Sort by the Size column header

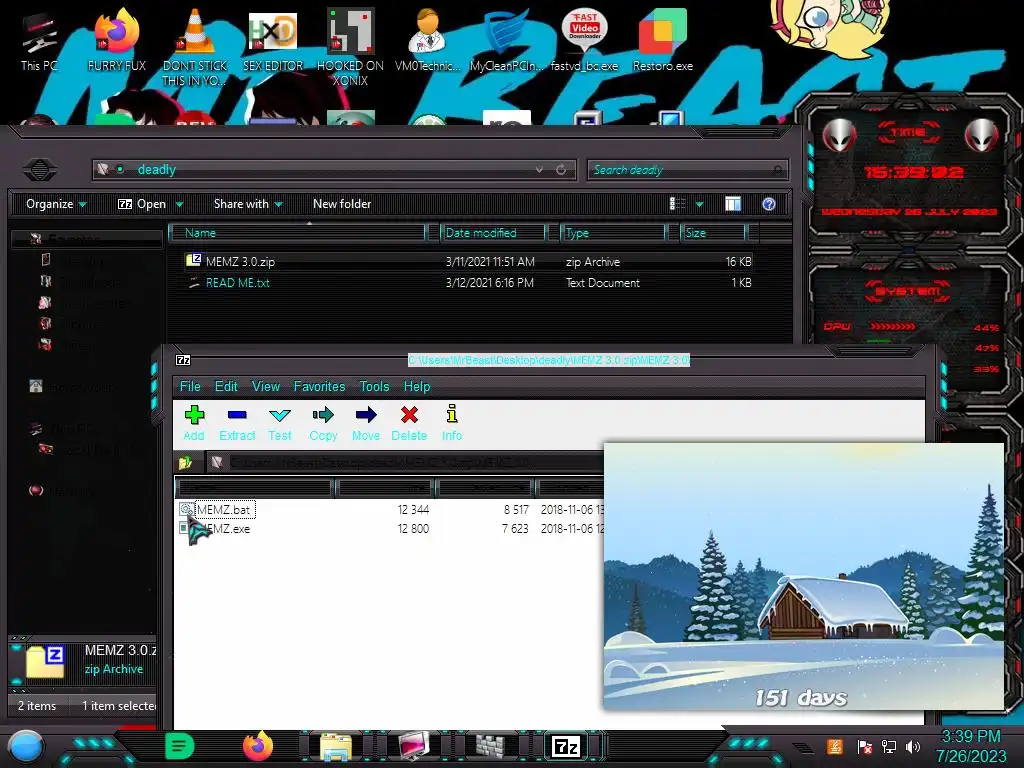click(x=713, y=233)
